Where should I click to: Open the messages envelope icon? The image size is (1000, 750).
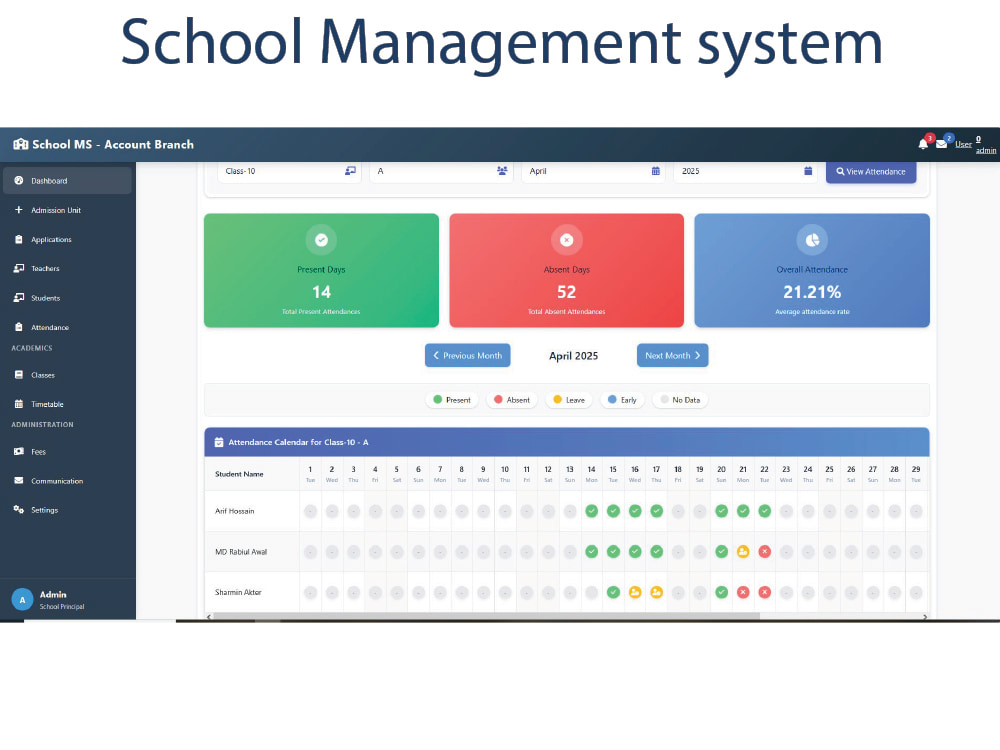click(941, 144)
